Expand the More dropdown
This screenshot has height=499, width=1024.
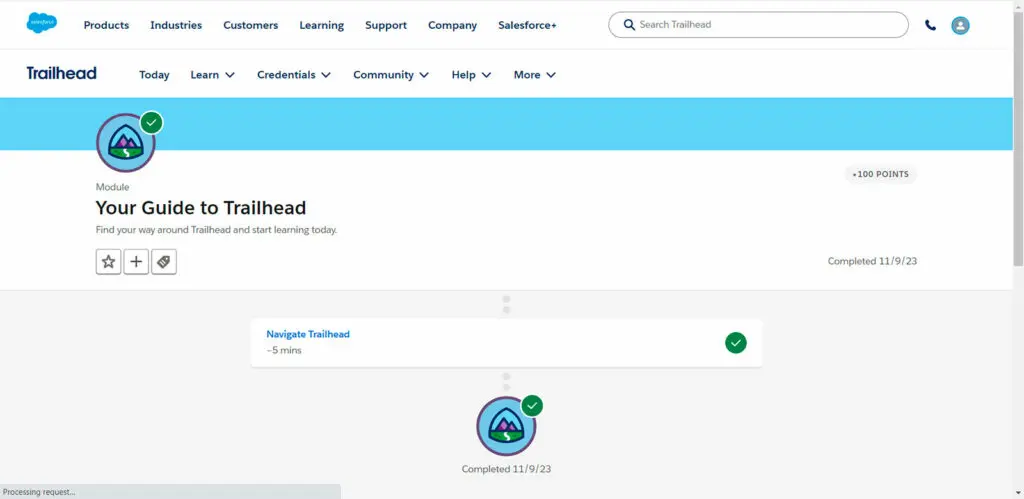click(534, 75)
